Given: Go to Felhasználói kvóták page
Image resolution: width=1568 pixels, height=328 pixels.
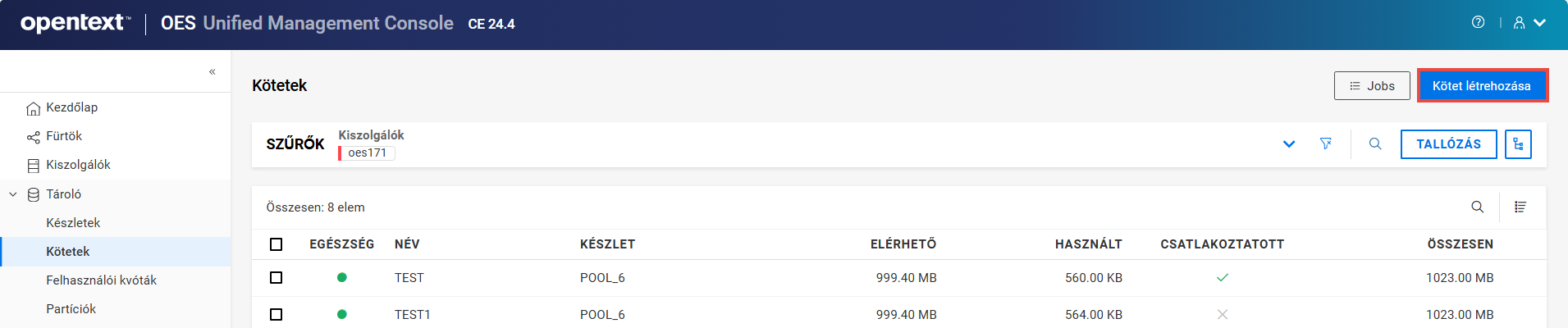Looking at the screenshot, I should (x=101, y=280).
